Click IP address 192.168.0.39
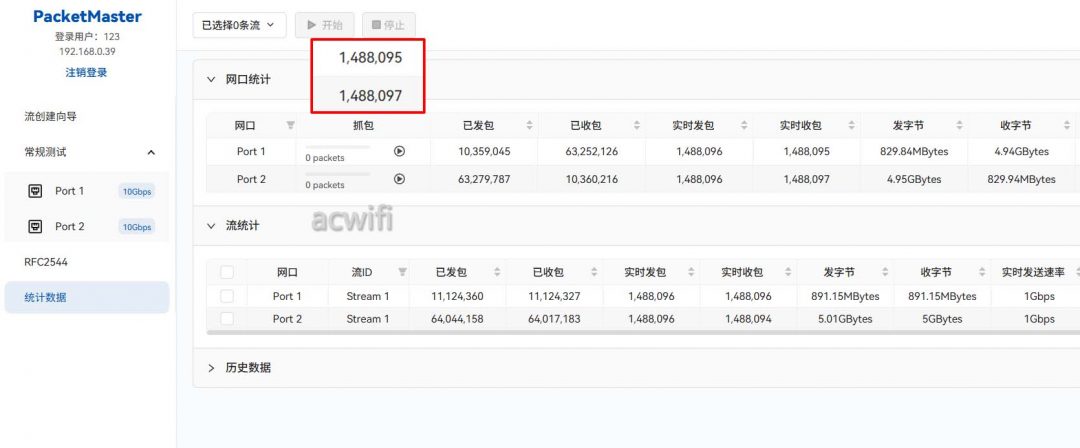 coord(87,51)
